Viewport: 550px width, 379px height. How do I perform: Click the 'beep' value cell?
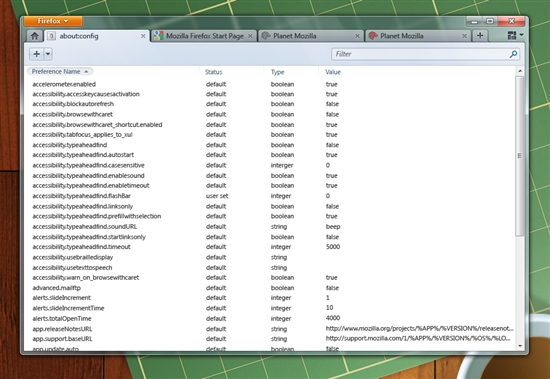[333, 227]
